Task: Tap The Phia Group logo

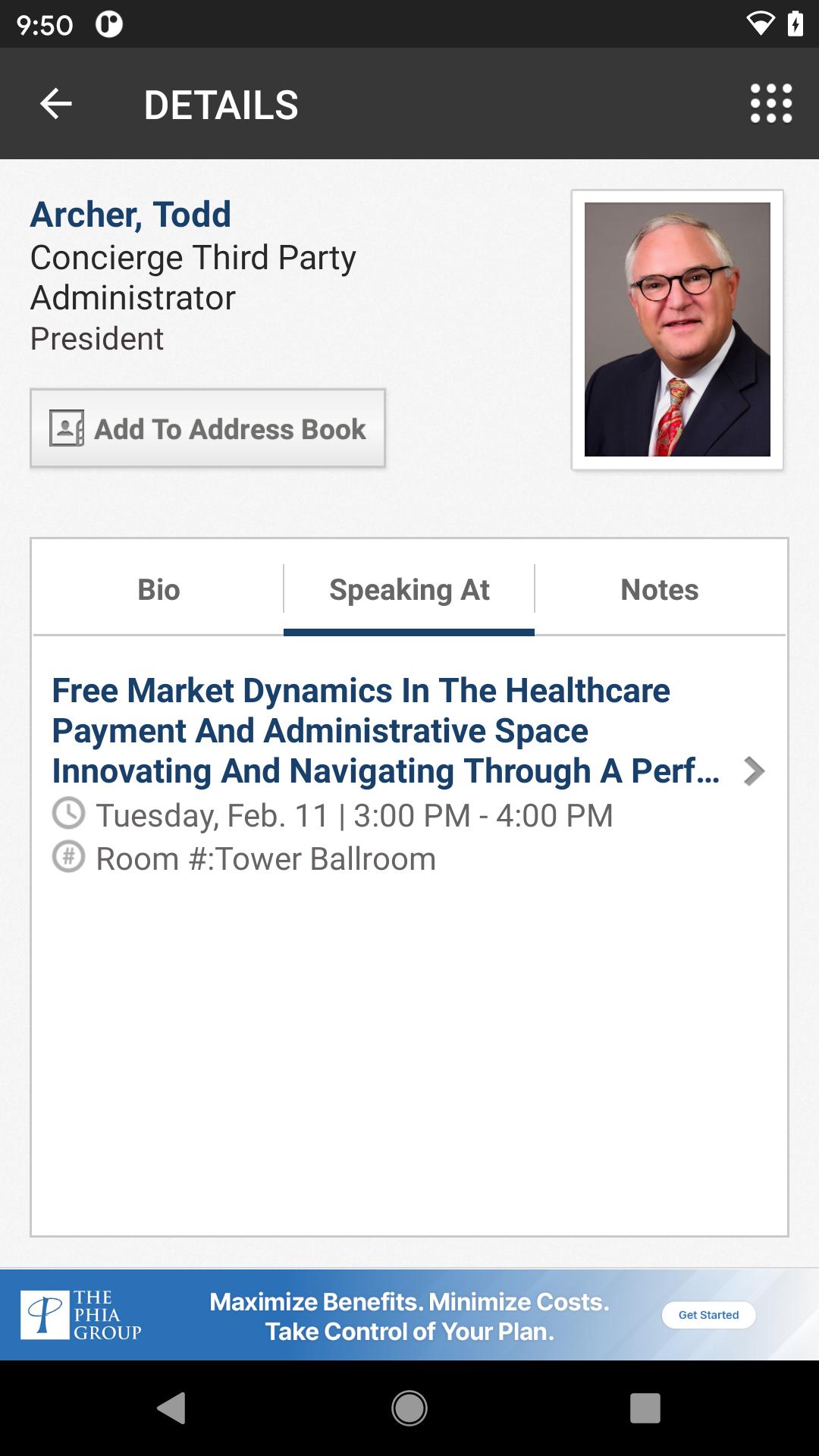Action: tap(81, 1315)
